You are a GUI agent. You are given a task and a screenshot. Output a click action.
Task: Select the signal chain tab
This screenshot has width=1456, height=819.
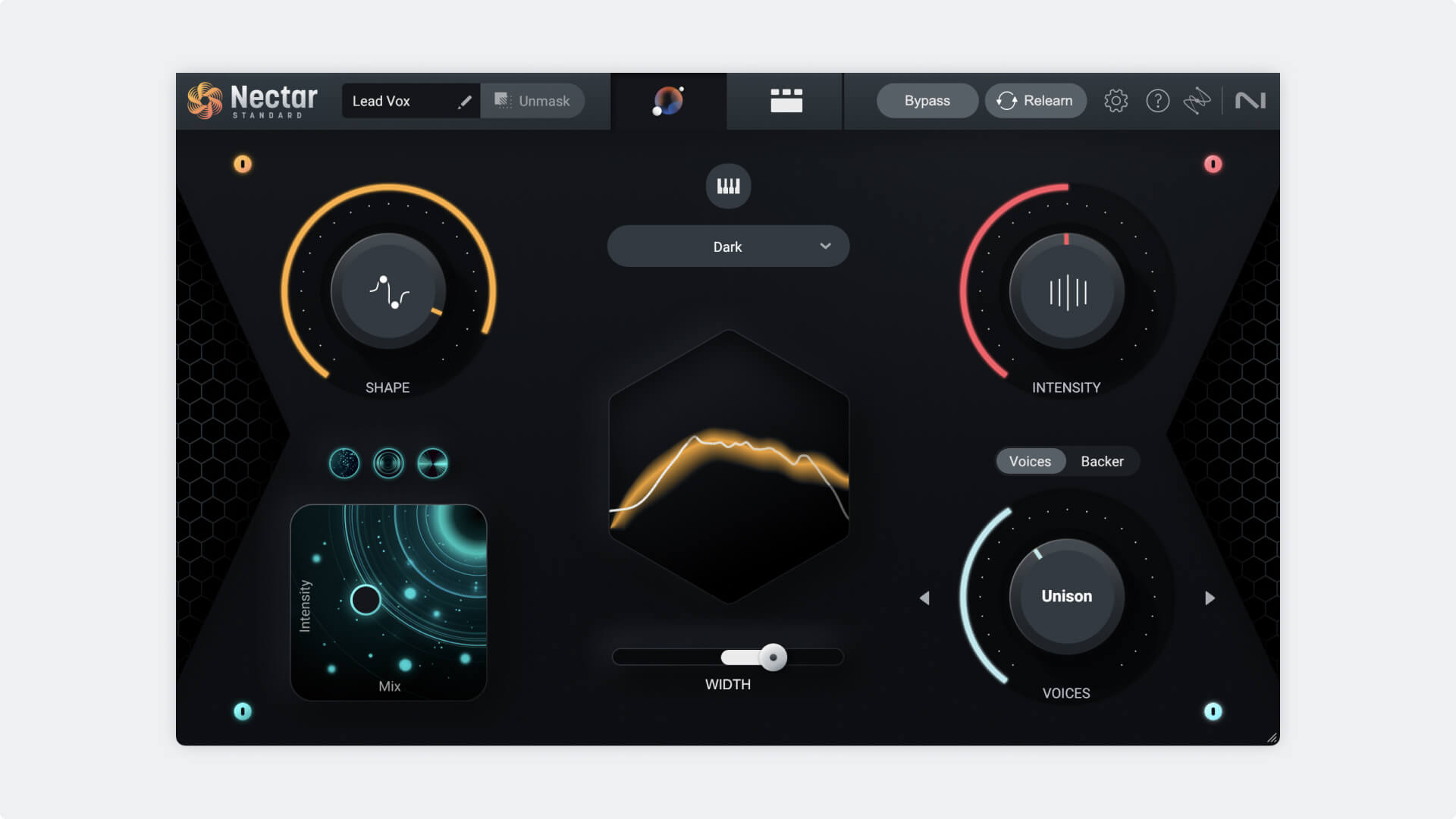pos(785,100)
